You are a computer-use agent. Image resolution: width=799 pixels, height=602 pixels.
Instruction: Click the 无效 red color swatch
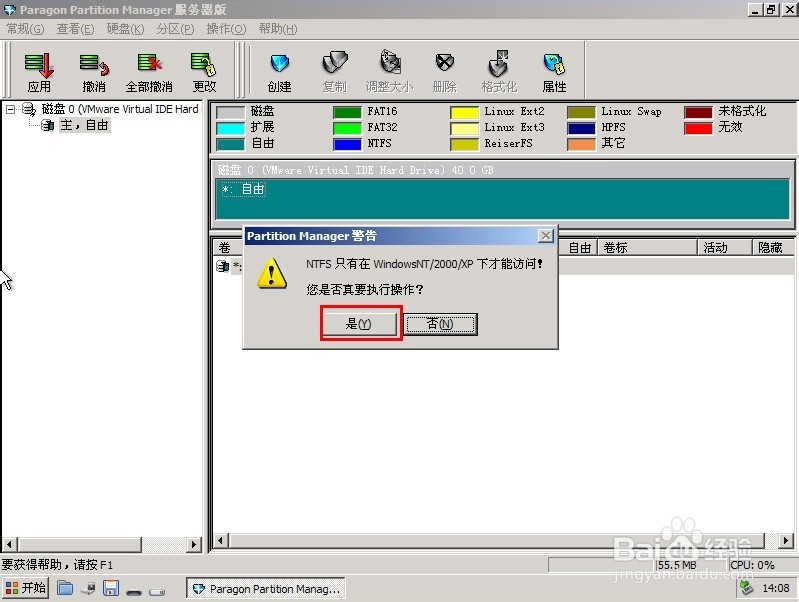[x=698, y=128]
